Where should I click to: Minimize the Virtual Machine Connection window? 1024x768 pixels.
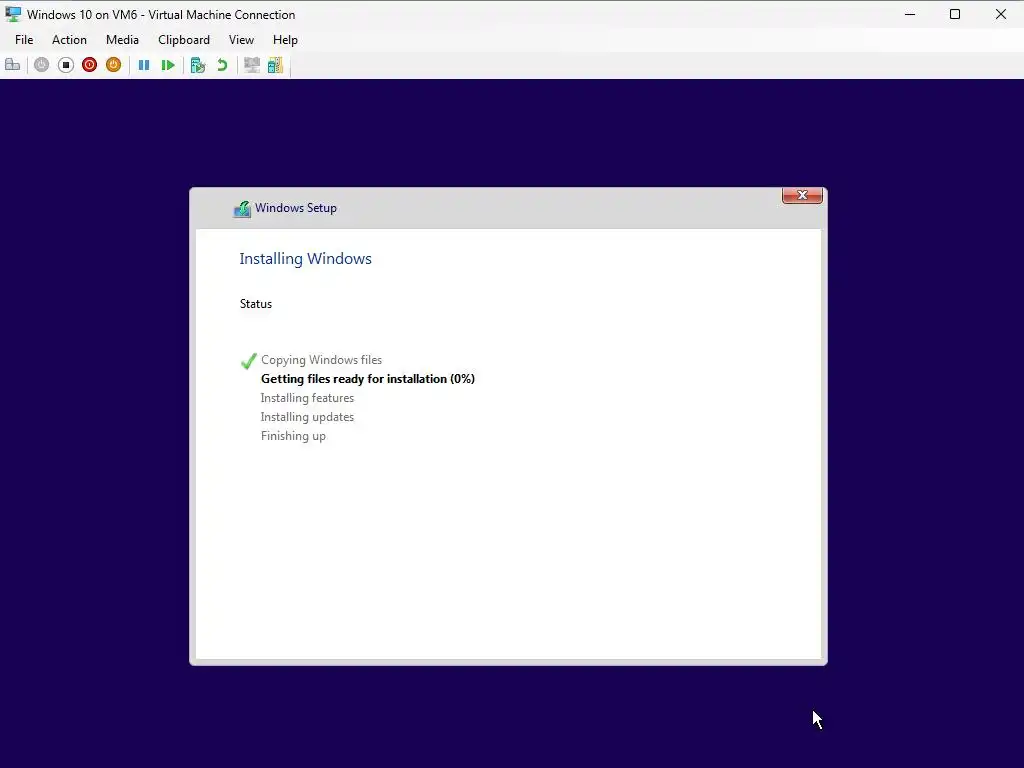[910, 14]
